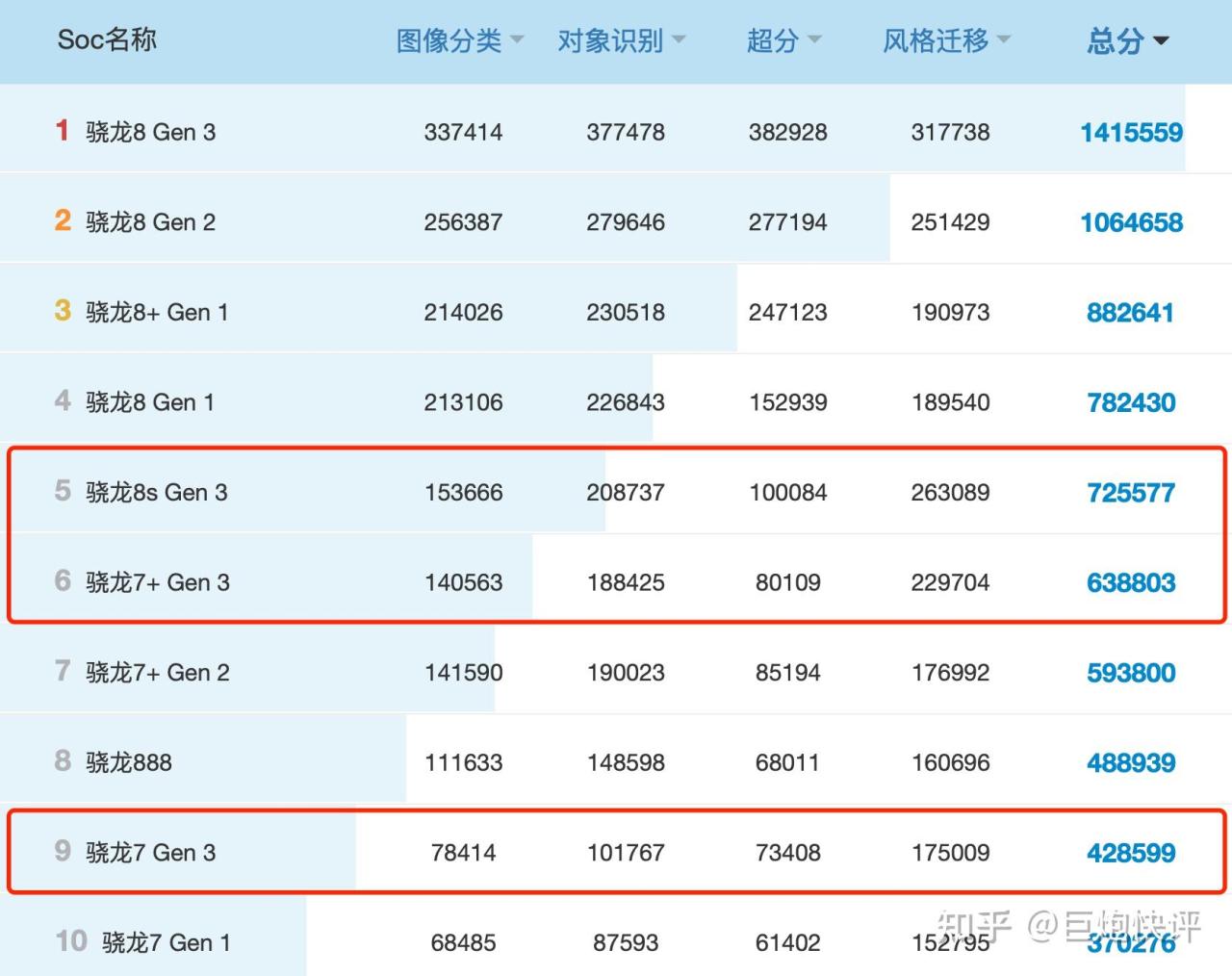Open the 风格迁移 column sort arrow
1232x976 pixels.
click(1004, 40)
